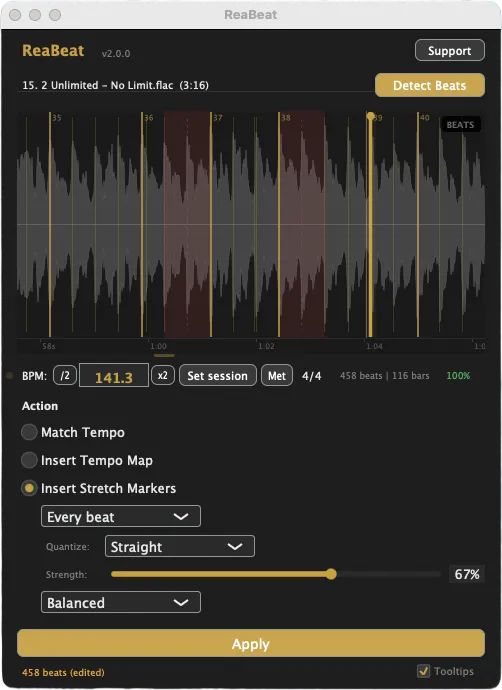Select the Insert Stretch Markers radio button

(29, 488)
